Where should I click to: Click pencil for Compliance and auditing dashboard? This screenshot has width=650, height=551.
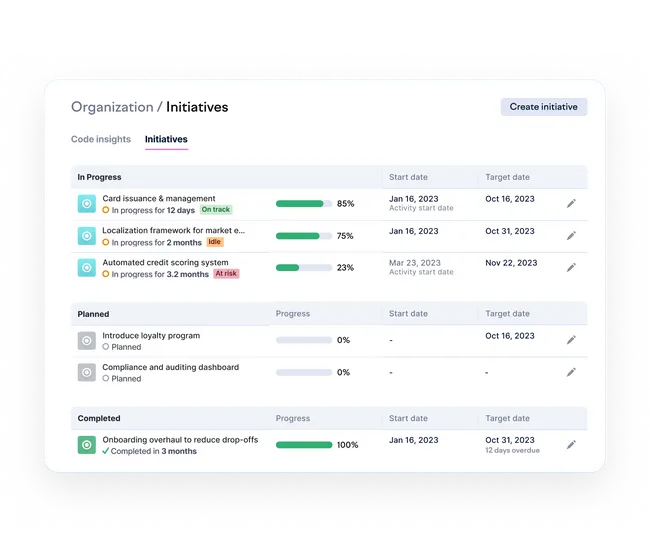[571, 372]
